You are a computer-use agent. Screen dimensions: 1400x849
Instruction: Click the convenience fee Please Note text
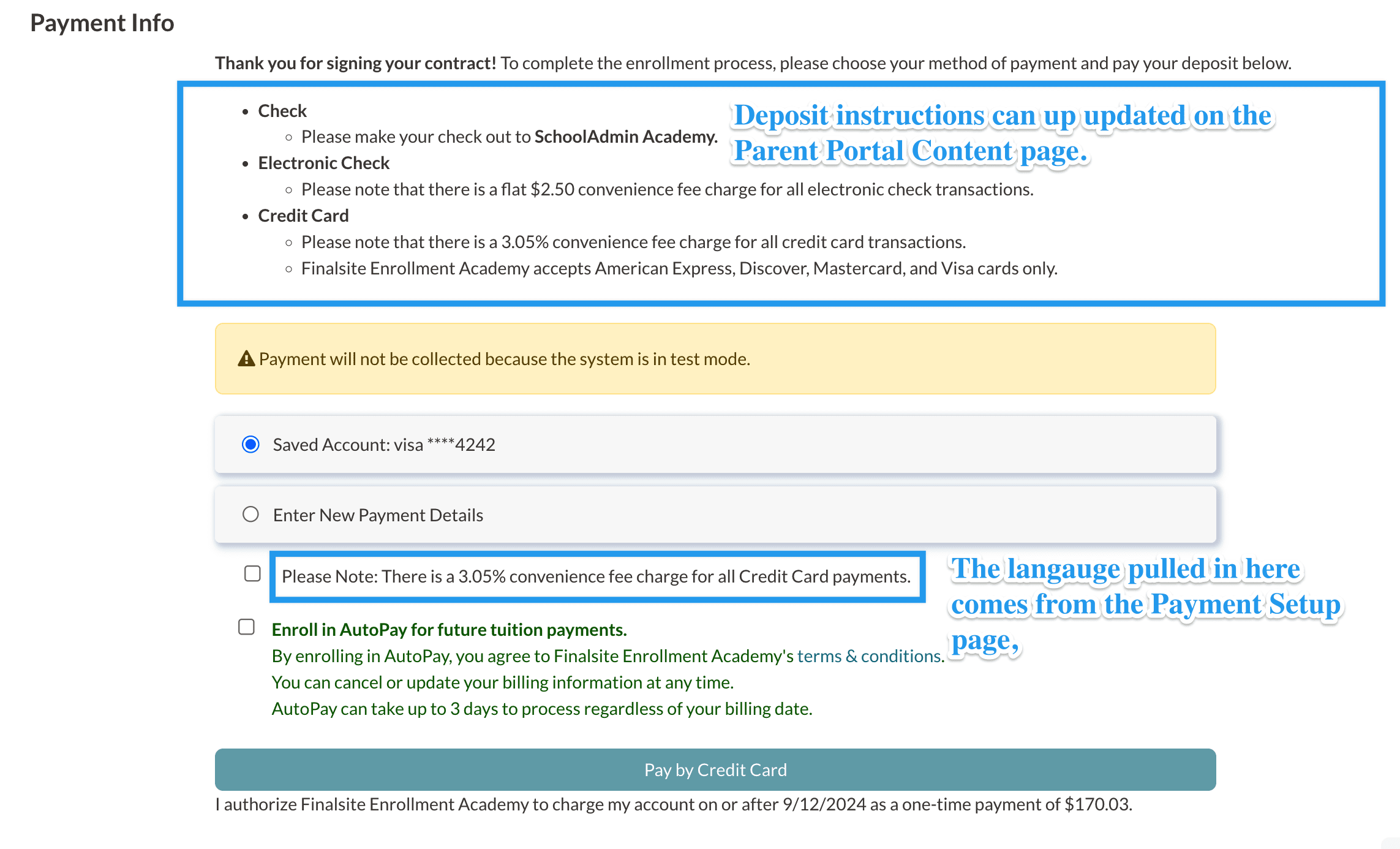tap(596, 576)
